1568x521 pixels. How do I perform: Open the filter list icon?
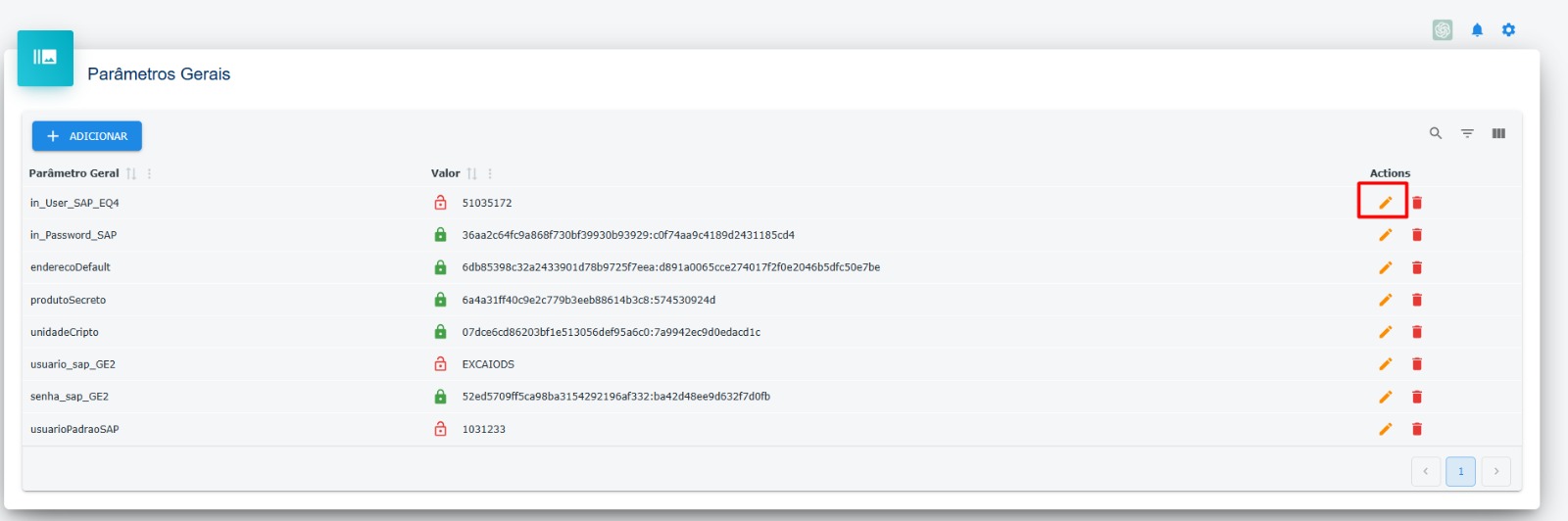1467,133
